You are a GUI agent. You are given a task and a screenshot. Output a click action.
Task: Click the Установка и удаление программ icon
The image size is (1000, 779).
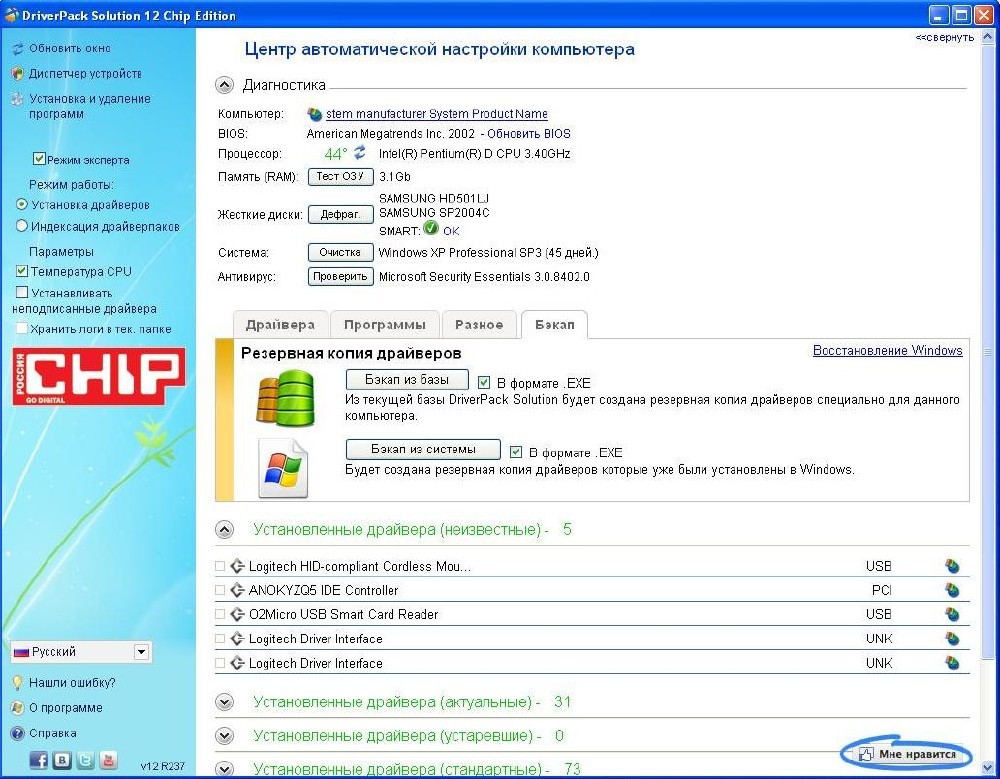click(x=18, y=100)
